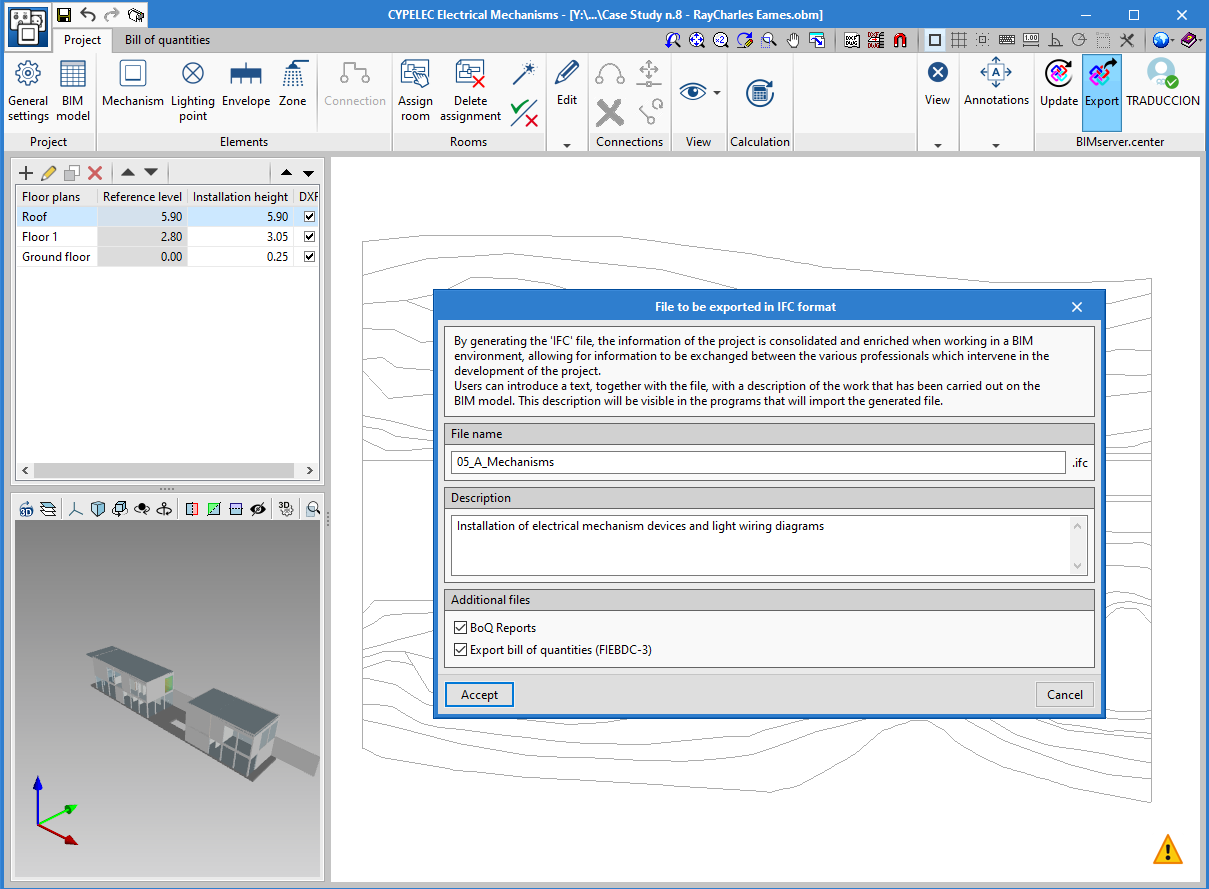Select the Floor 1 row

(x=168, y=237)
